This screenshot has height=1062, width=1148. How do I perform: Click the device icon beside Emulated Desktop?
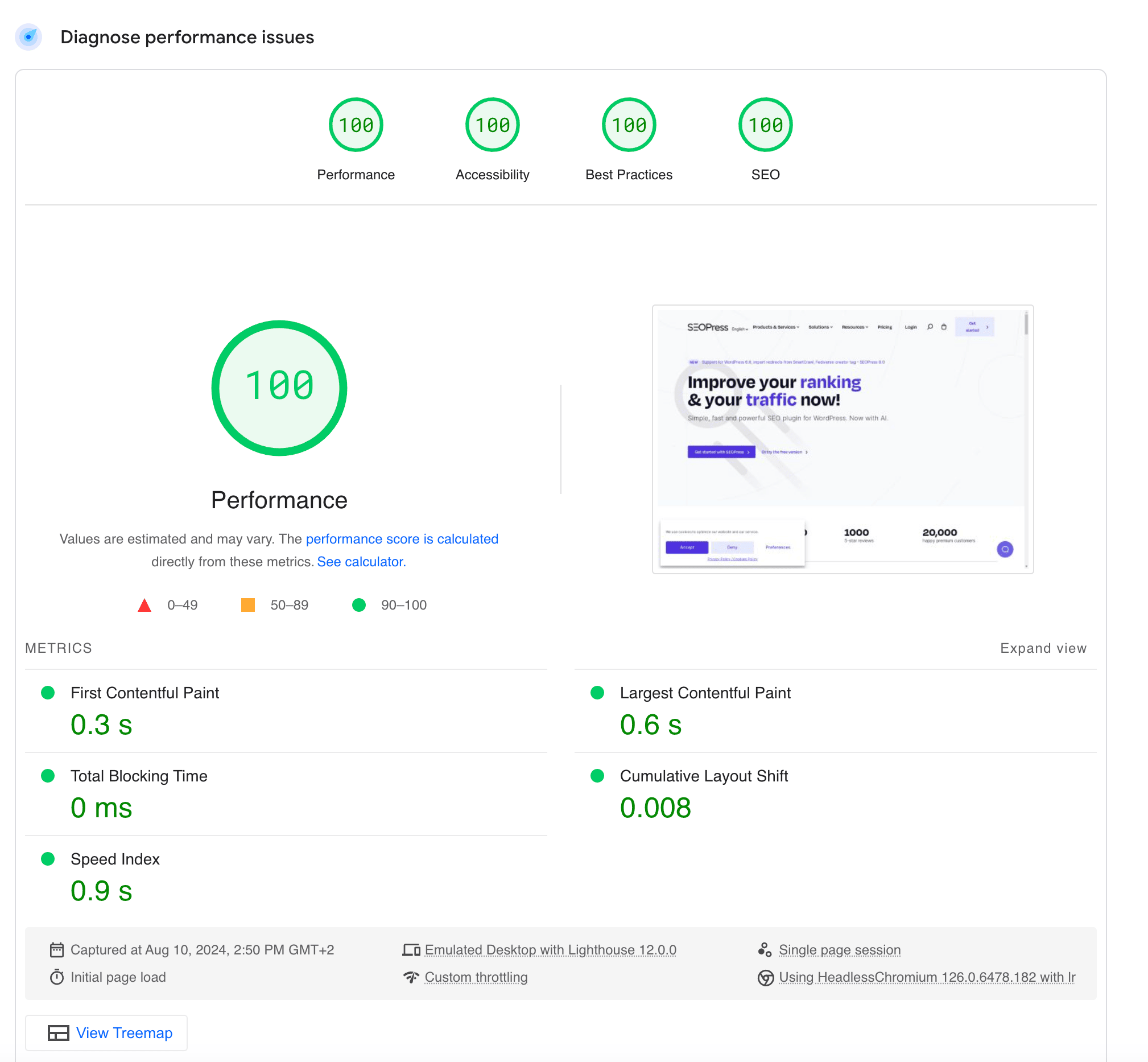pos(411,950)
